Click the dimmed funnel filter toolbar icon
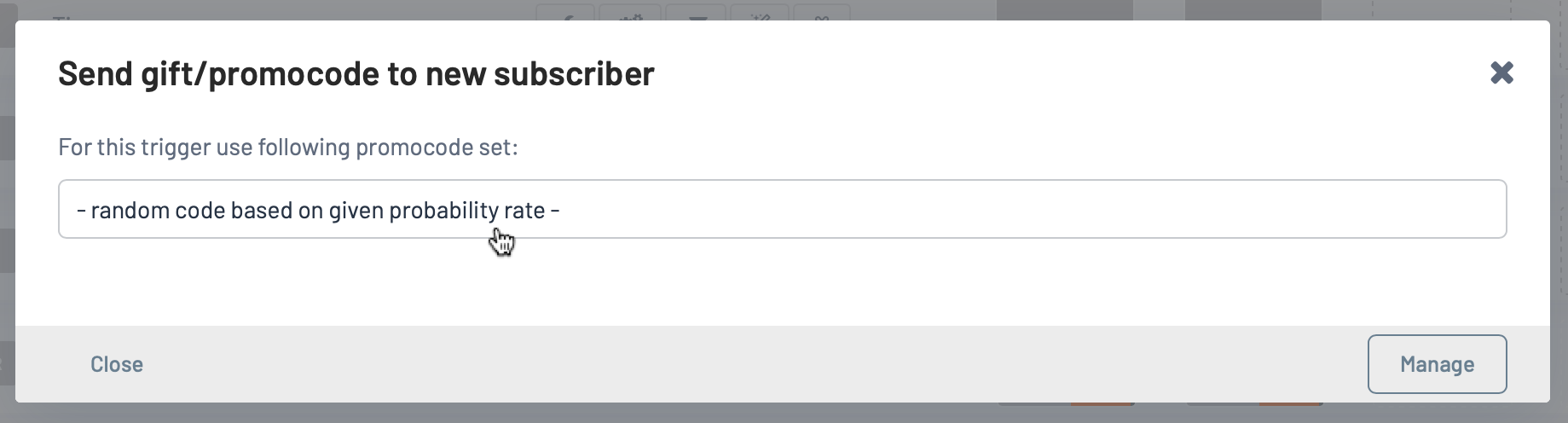Viewport: 1568px width, 423px height. [x=697, y=13]
